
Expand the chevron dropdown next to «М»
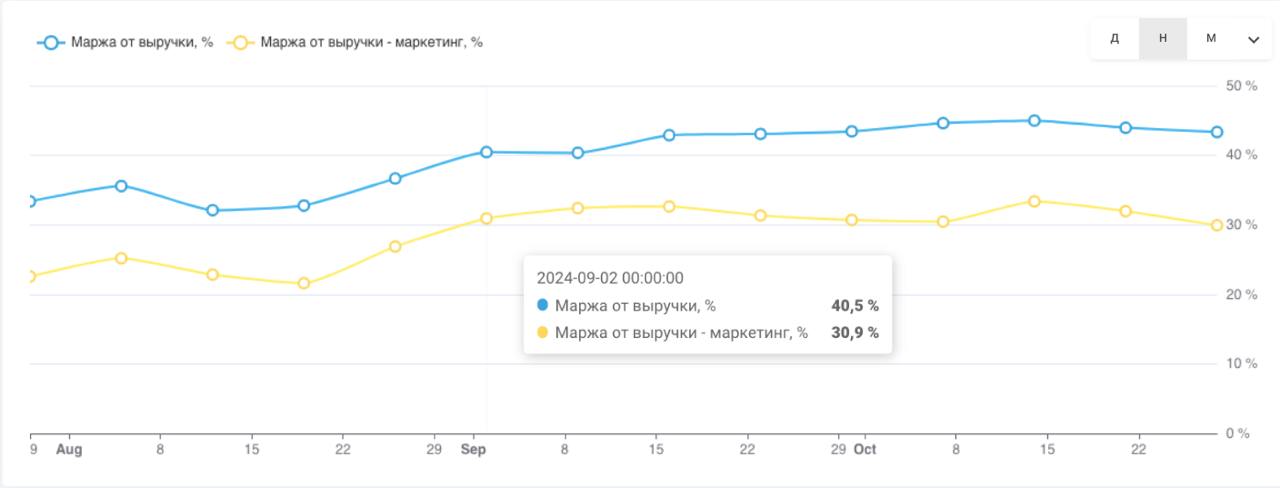1254,40
